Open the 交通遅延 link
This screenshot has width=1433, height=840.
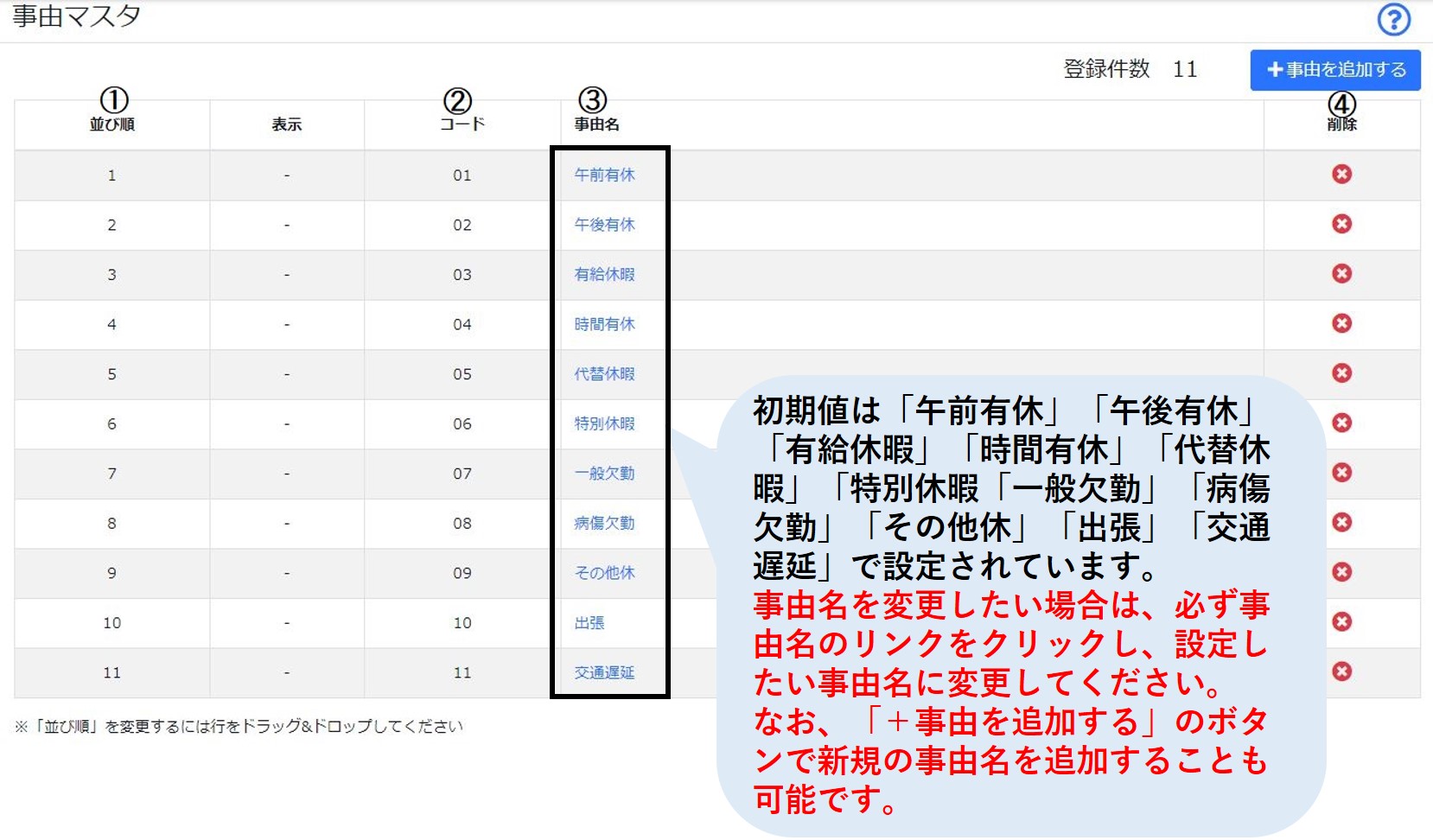click(x=604, y=672)
